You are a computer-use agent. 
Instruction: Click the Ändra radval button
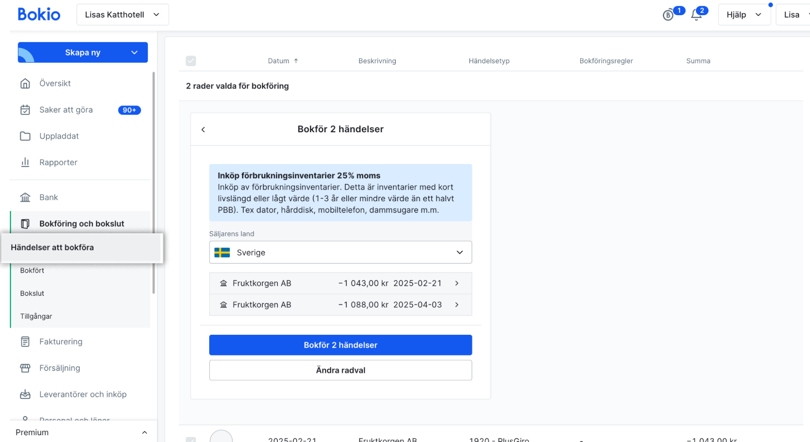point(340,370)
